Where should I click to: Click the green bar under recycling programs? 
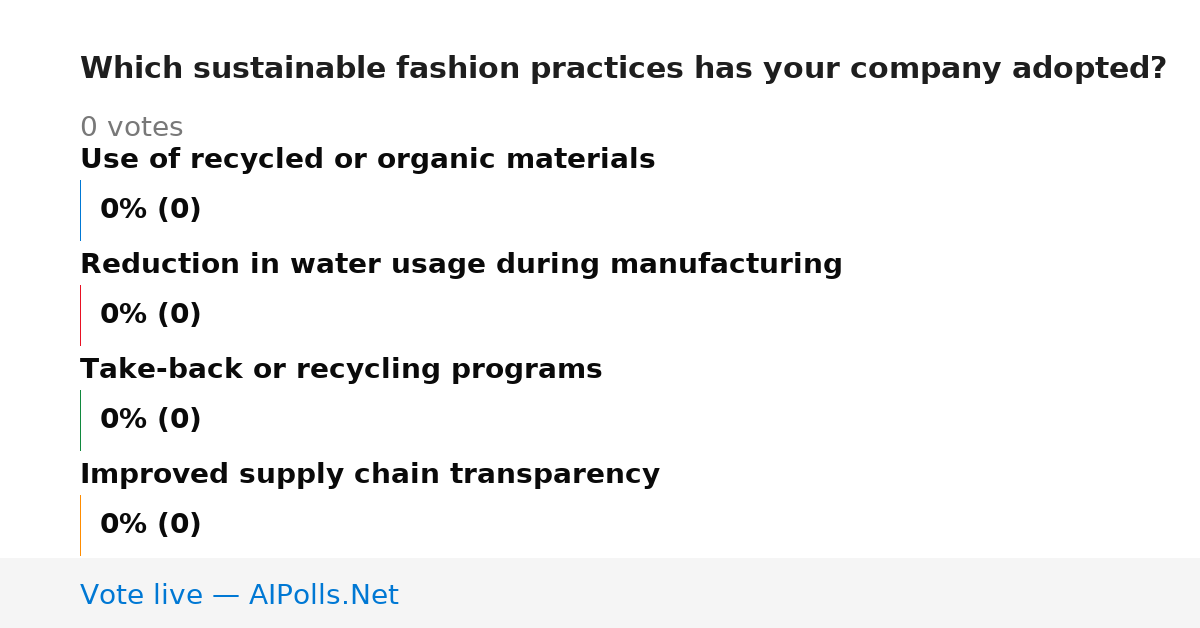point(80,420)
